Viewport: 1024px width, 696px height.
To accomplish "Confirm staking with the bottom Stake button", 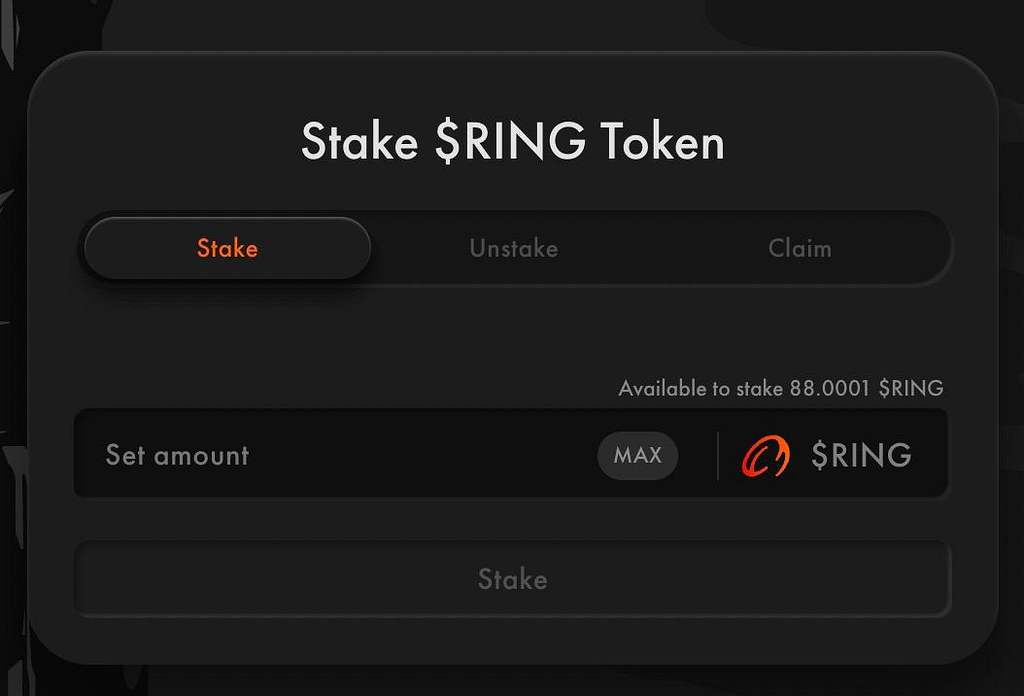I will 512,579.
